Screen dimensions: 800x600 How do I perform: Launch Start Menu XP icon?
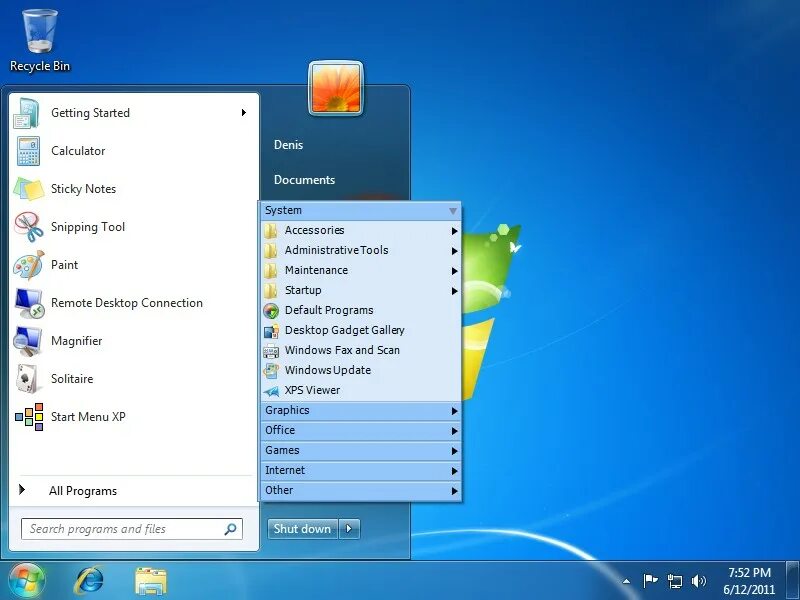(x=29, y=417)
